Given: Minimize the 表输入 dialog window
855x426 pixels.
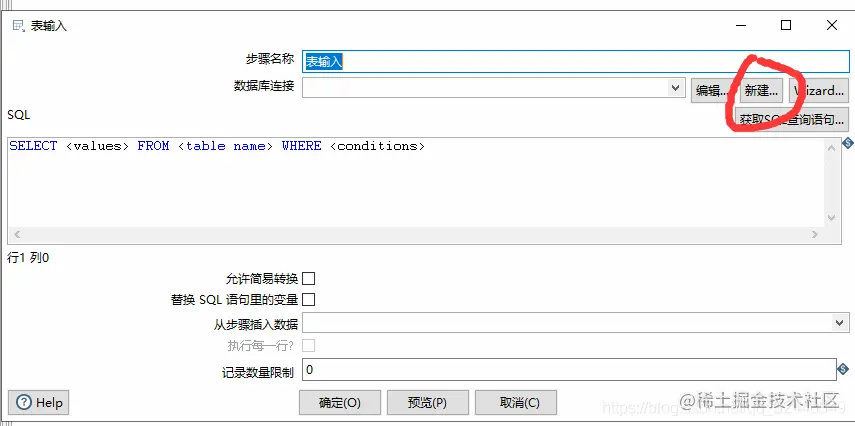Looking at the screenshot, I should [x=741, y=25].
